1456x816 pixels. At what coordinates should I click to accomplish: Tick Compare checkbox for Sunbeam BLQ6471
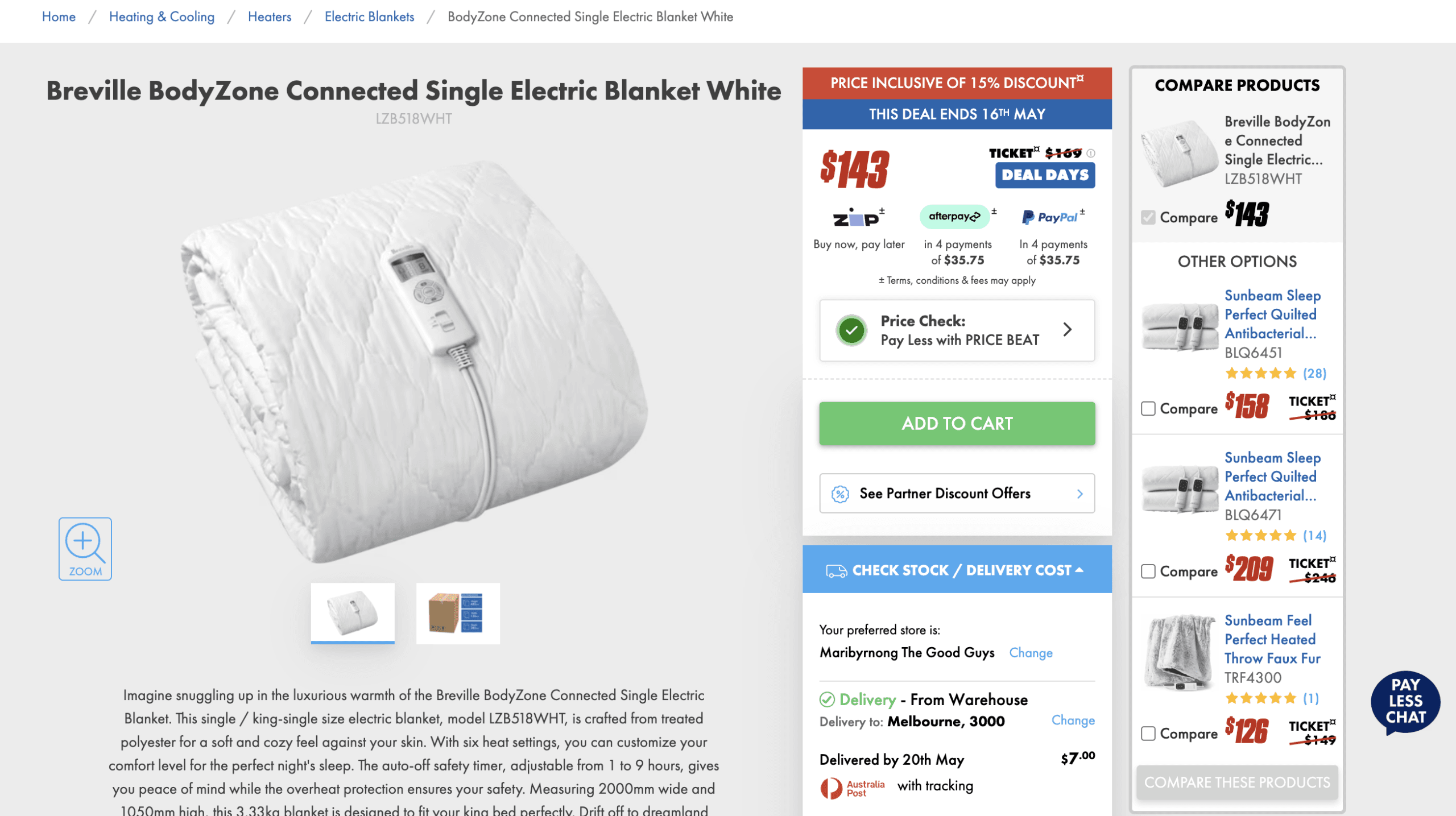pos(1148,571)
